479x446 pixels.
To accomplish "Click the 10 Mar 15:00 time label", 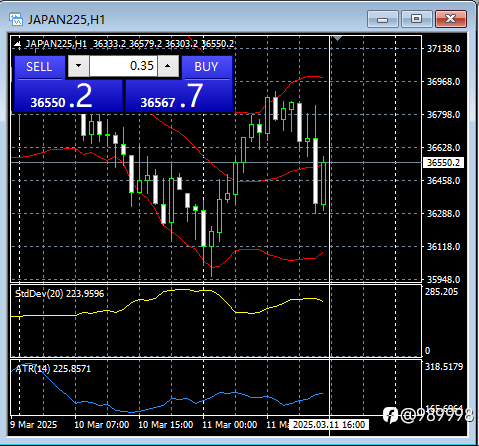I will point(165,425).
